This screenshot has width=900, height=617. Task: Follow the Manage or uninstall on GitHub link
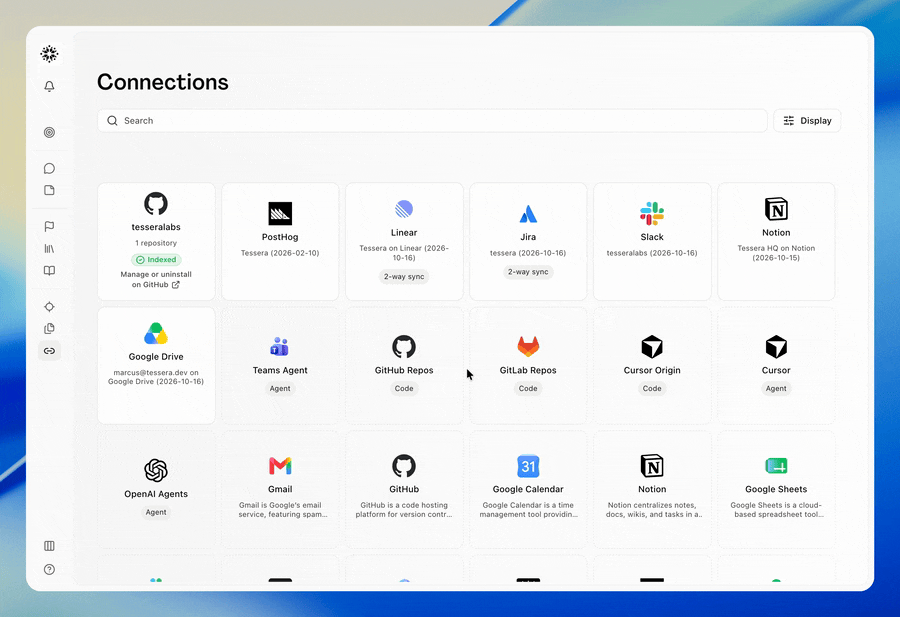156,280
